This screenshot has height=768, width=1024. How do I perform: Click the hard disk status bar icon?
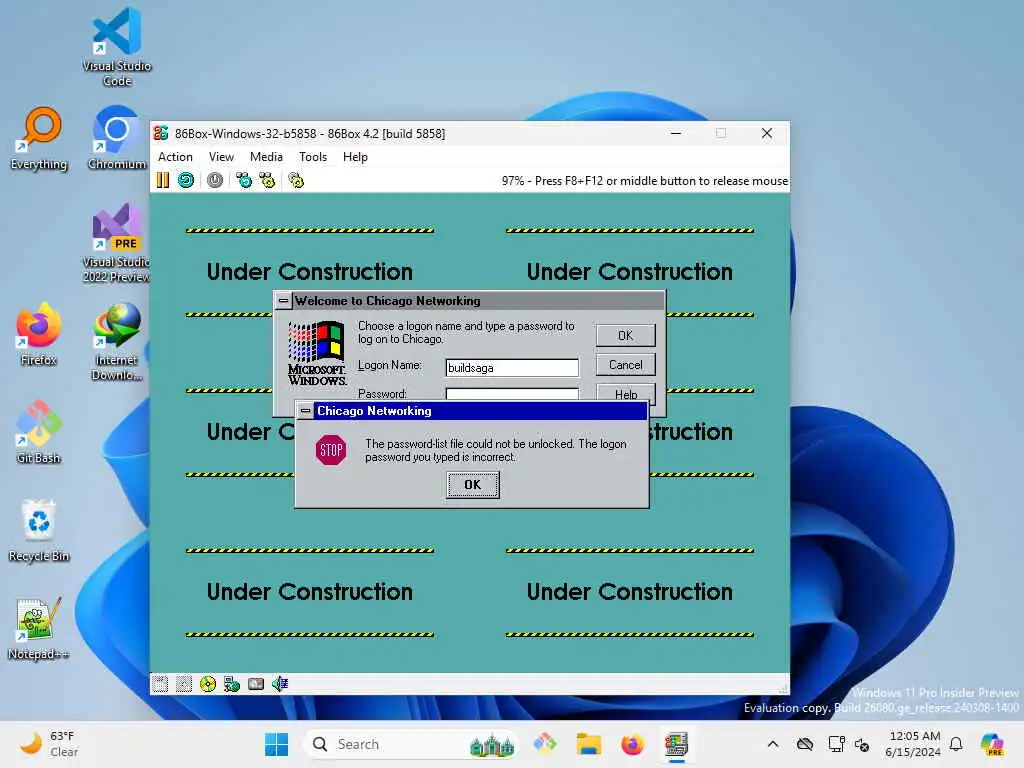pos(256,684)
